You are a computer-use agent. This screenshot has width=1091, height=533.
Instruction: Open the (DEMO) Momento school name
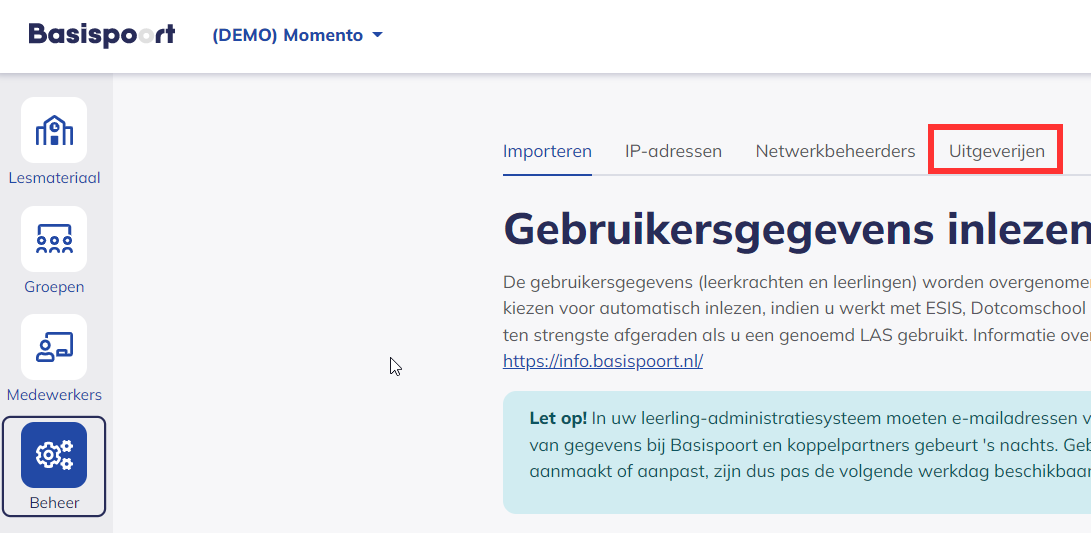(x=287, y=35)
